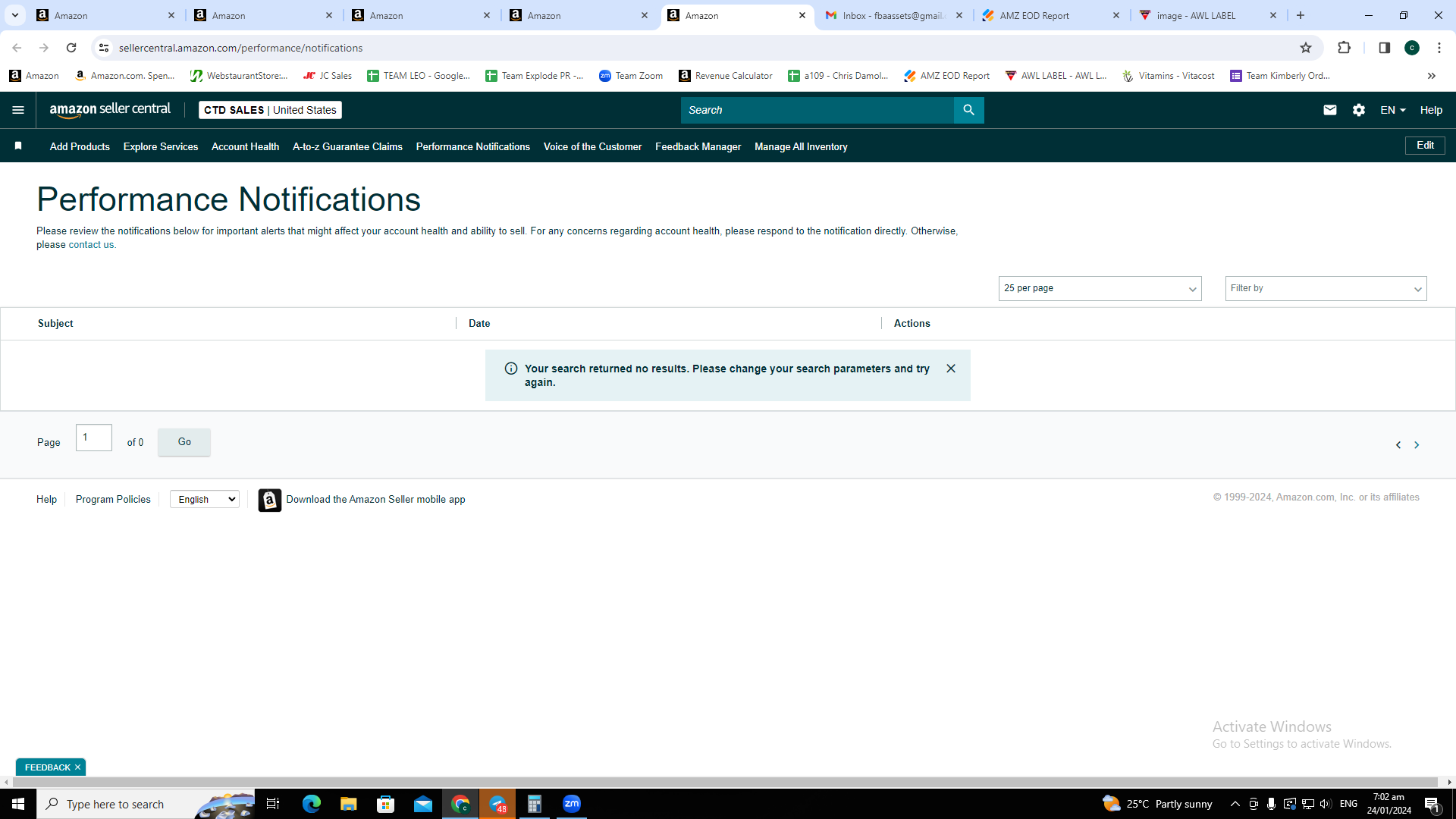Open Voice of the Customer

pos(592,146)
